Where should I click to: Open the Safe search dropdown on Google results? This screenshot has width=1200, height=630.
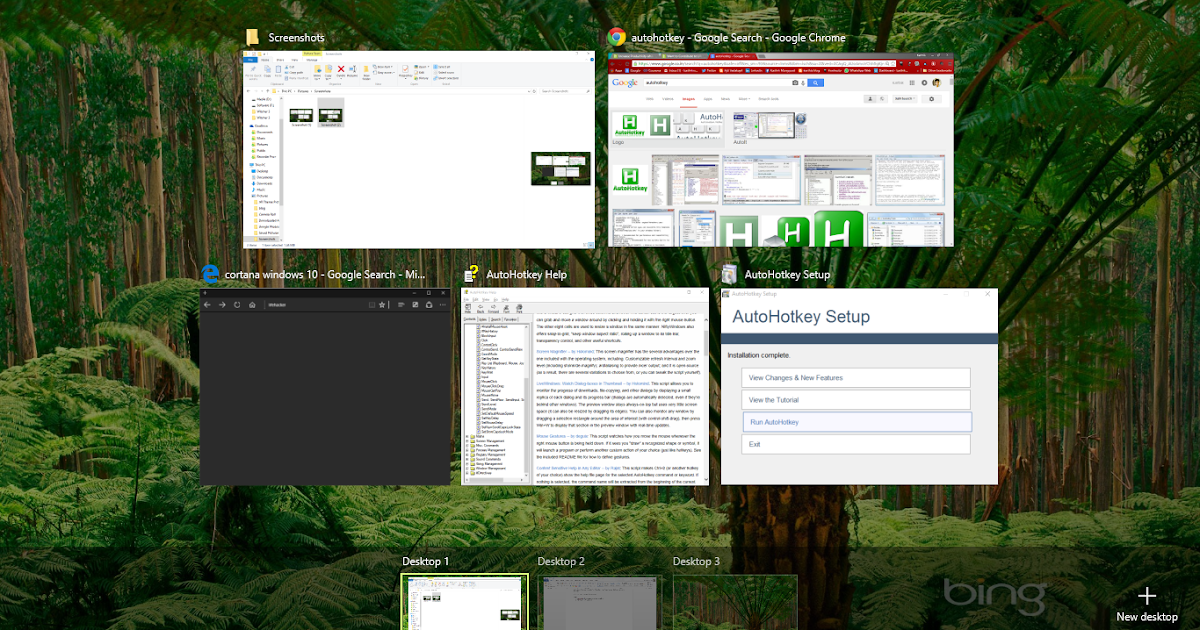click(x=905, y=98)
